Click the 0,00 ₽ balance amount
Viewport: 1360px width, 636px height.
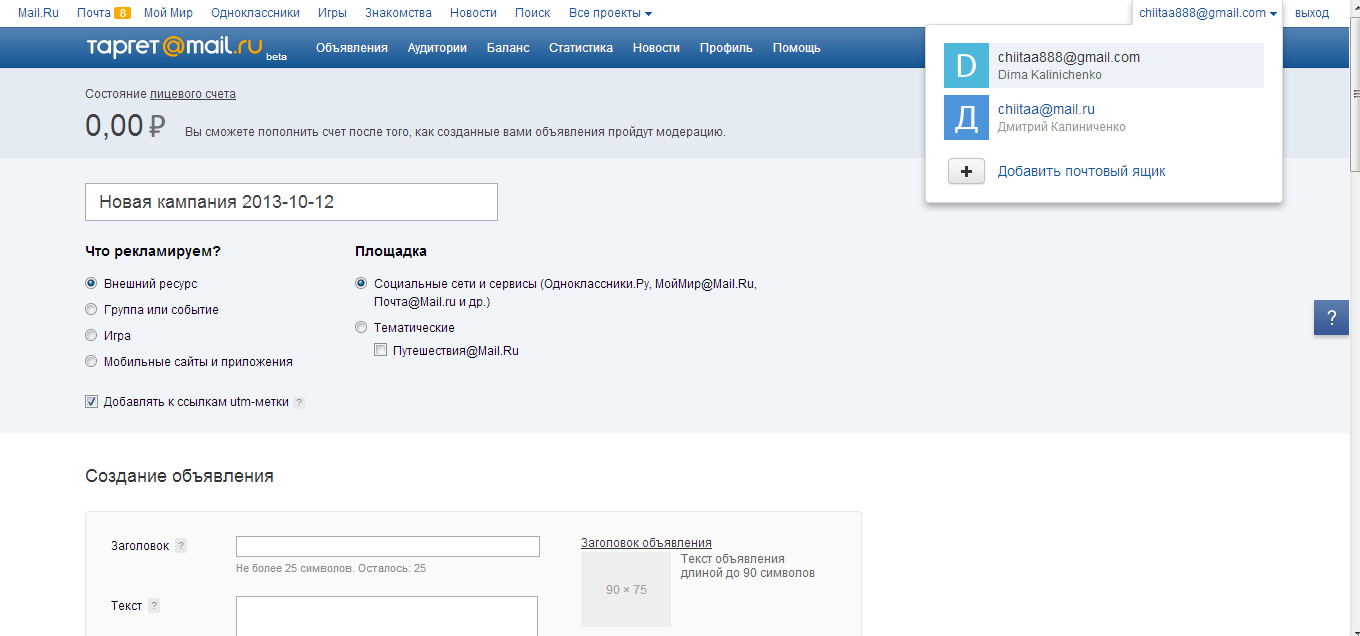125,126
